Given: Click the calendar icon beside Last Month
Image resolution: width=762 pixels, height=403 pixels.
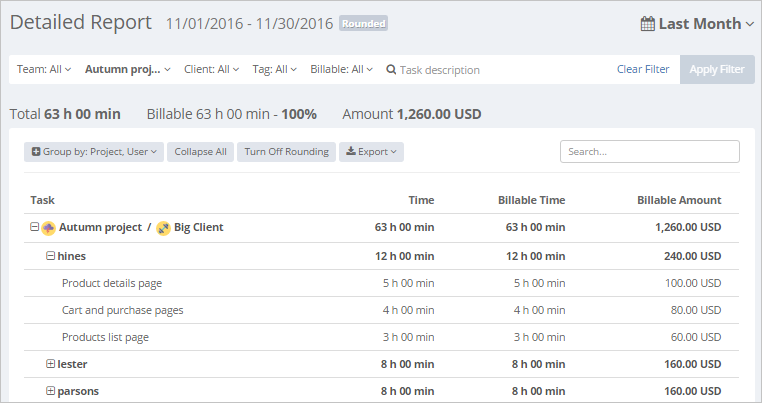Looking at the screenshot, I should coord(647,23).
